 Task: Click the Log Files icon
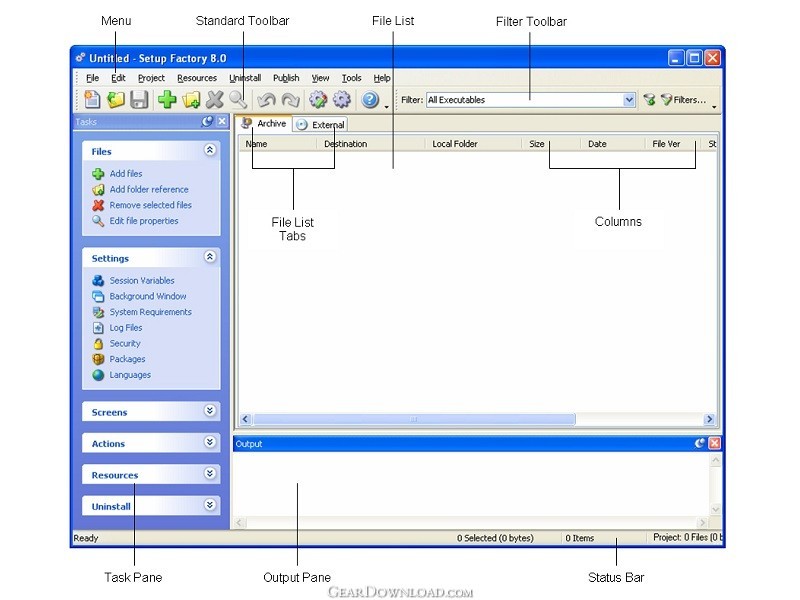[98, 328]
